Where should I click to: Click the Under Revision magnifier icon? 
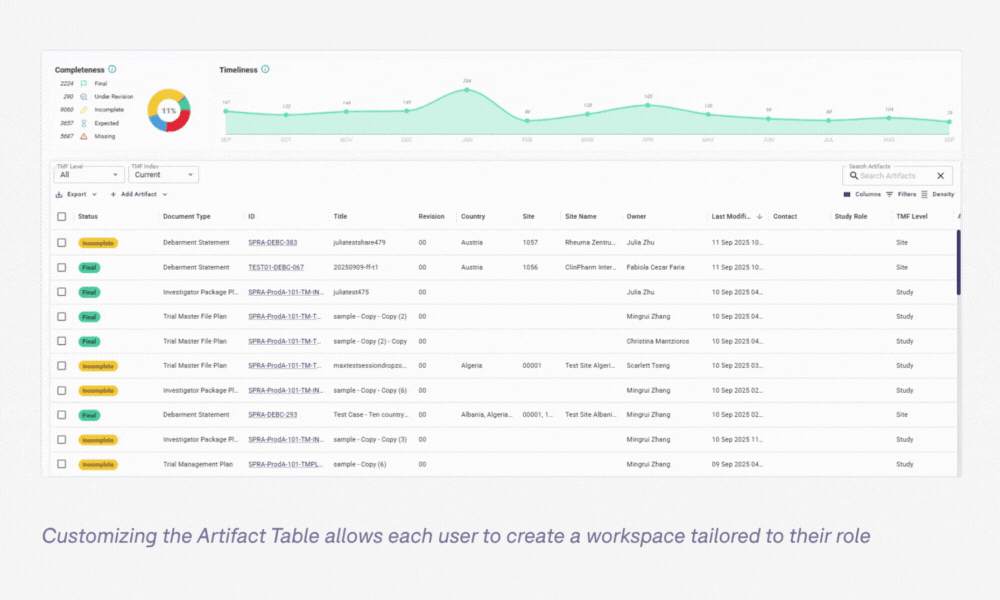pos(83,97)
